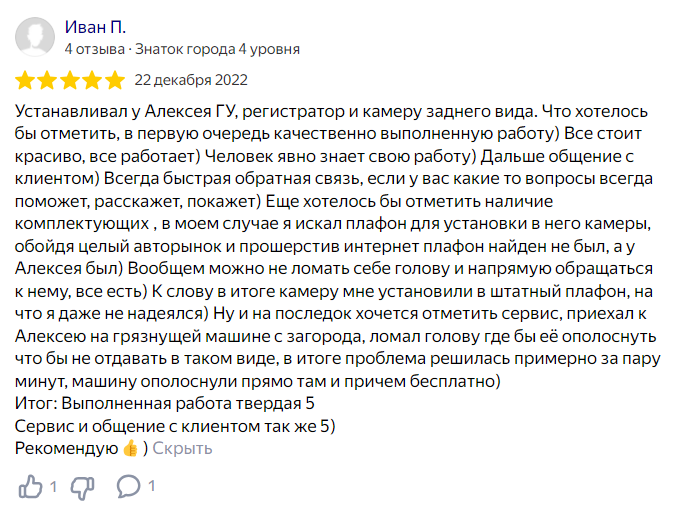677x511 pixels.
Task: Click the thumbs-up emoji after "Рекомендую"
Action: (x=130, y=448)
